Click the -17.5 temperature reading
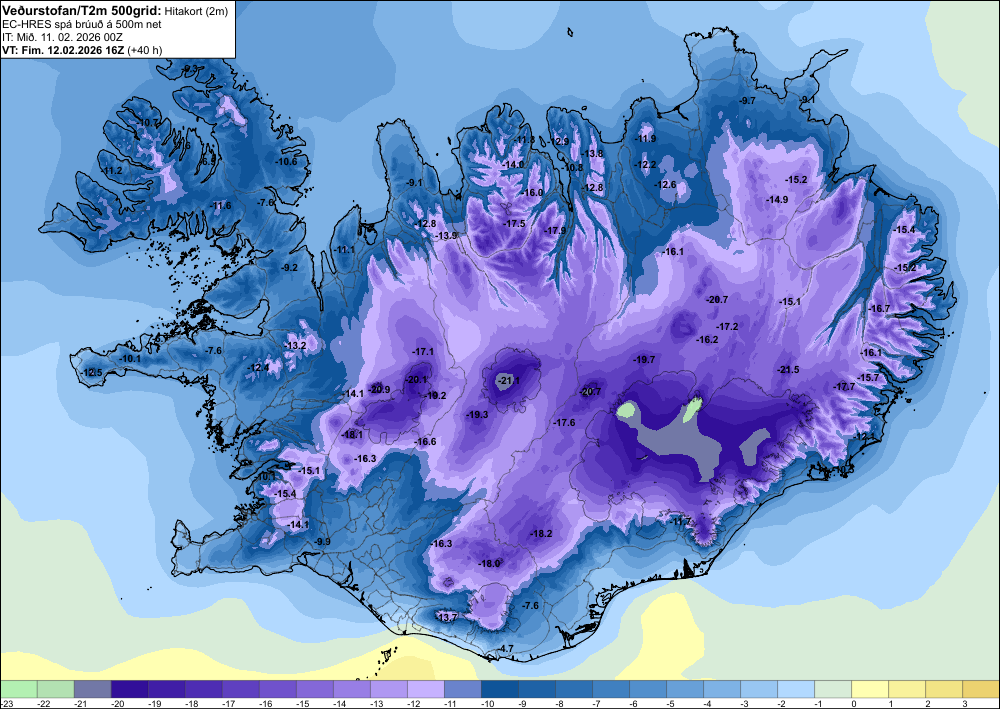The height and width of the screenshot is (709, 1000). coord(514,224)
